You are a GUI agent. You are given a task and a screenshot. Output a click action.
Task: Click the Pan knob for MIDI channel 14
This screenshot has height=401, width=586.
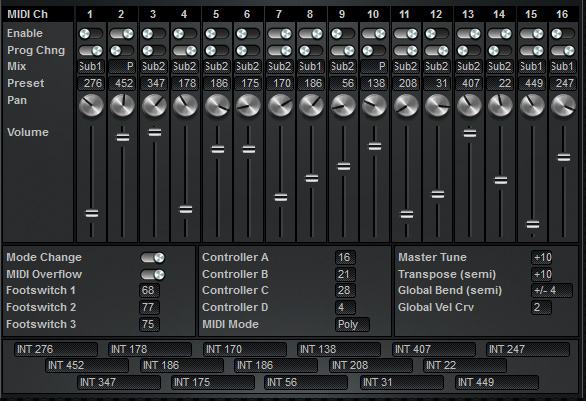coord(500,105)
